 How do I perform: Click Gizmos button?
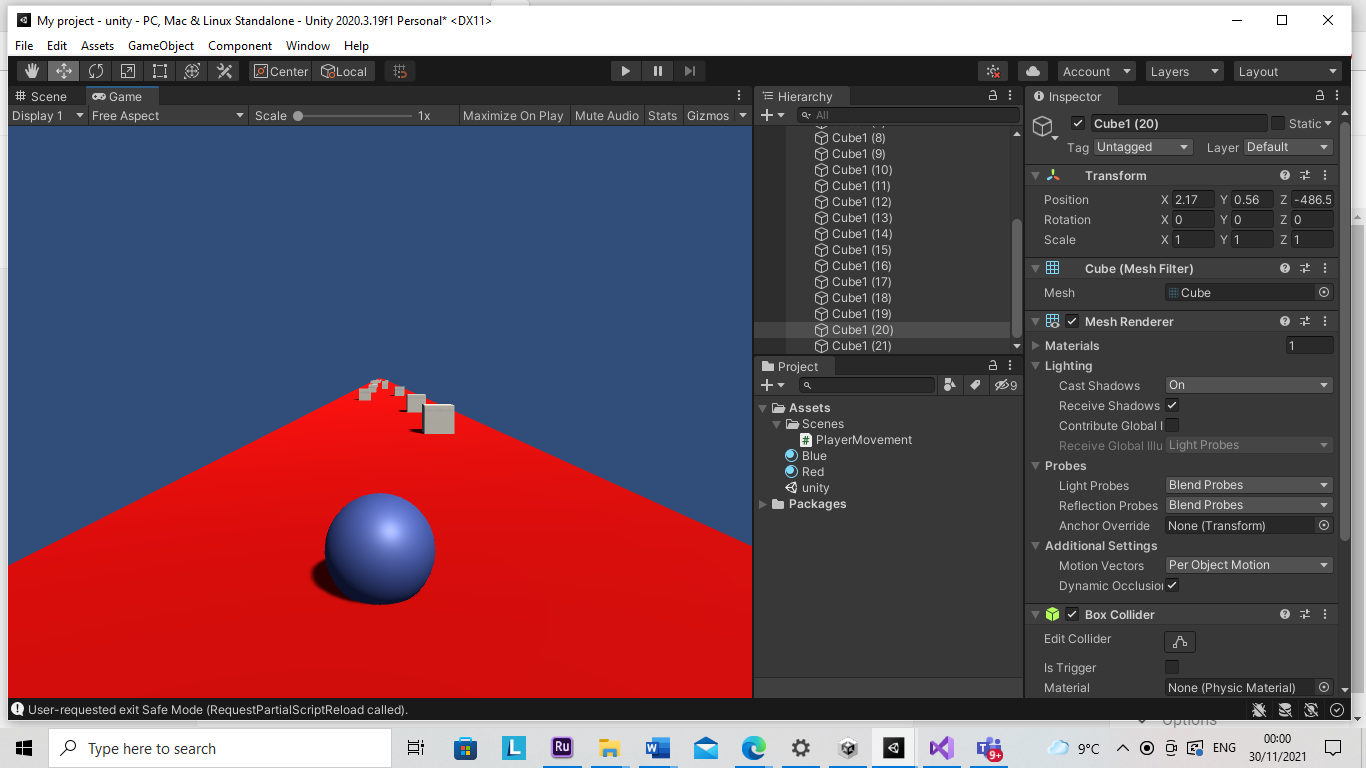pyautogui.click(x=708, y=115)
